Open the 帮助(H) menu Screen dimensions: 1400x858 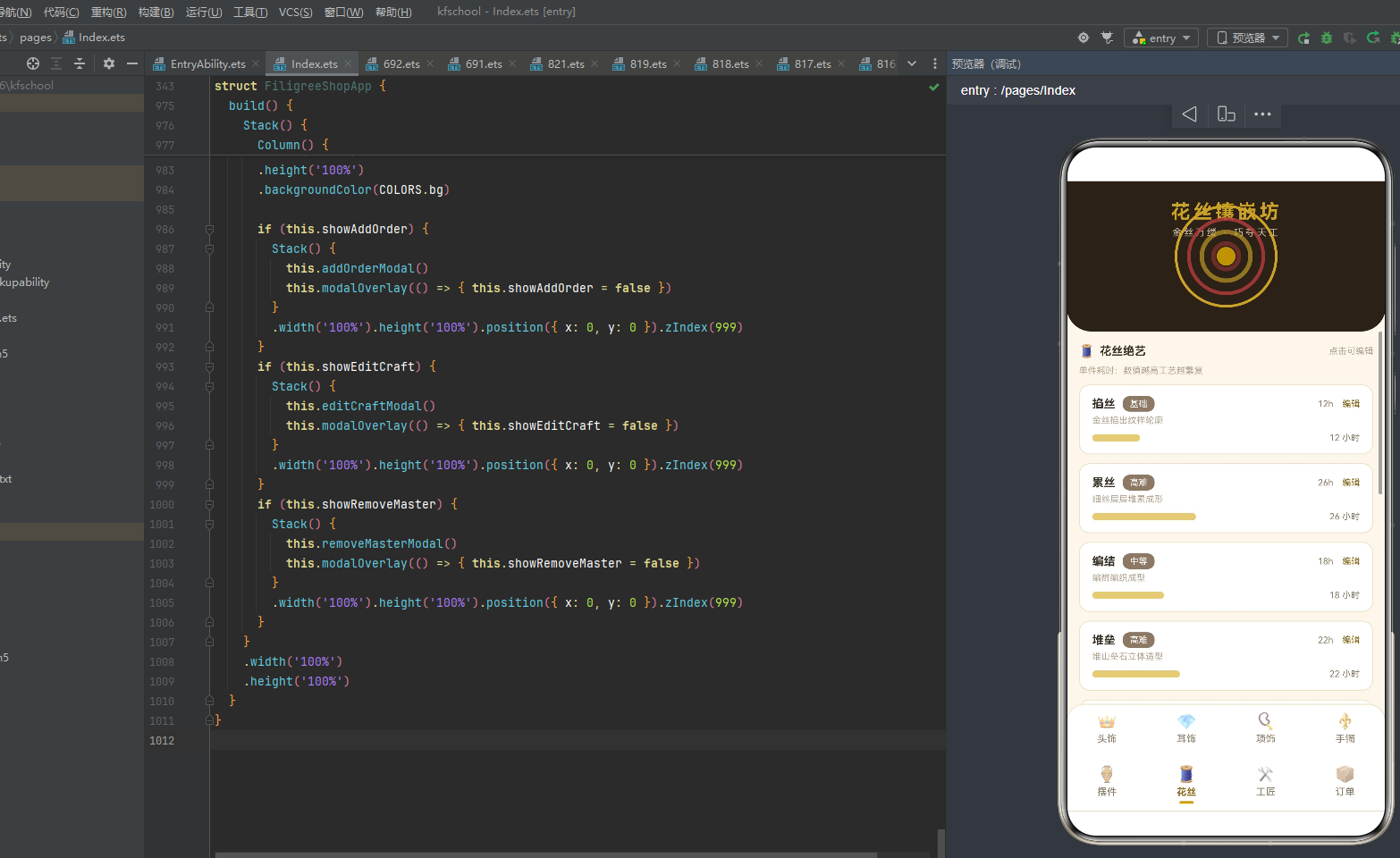coord(393,12)
